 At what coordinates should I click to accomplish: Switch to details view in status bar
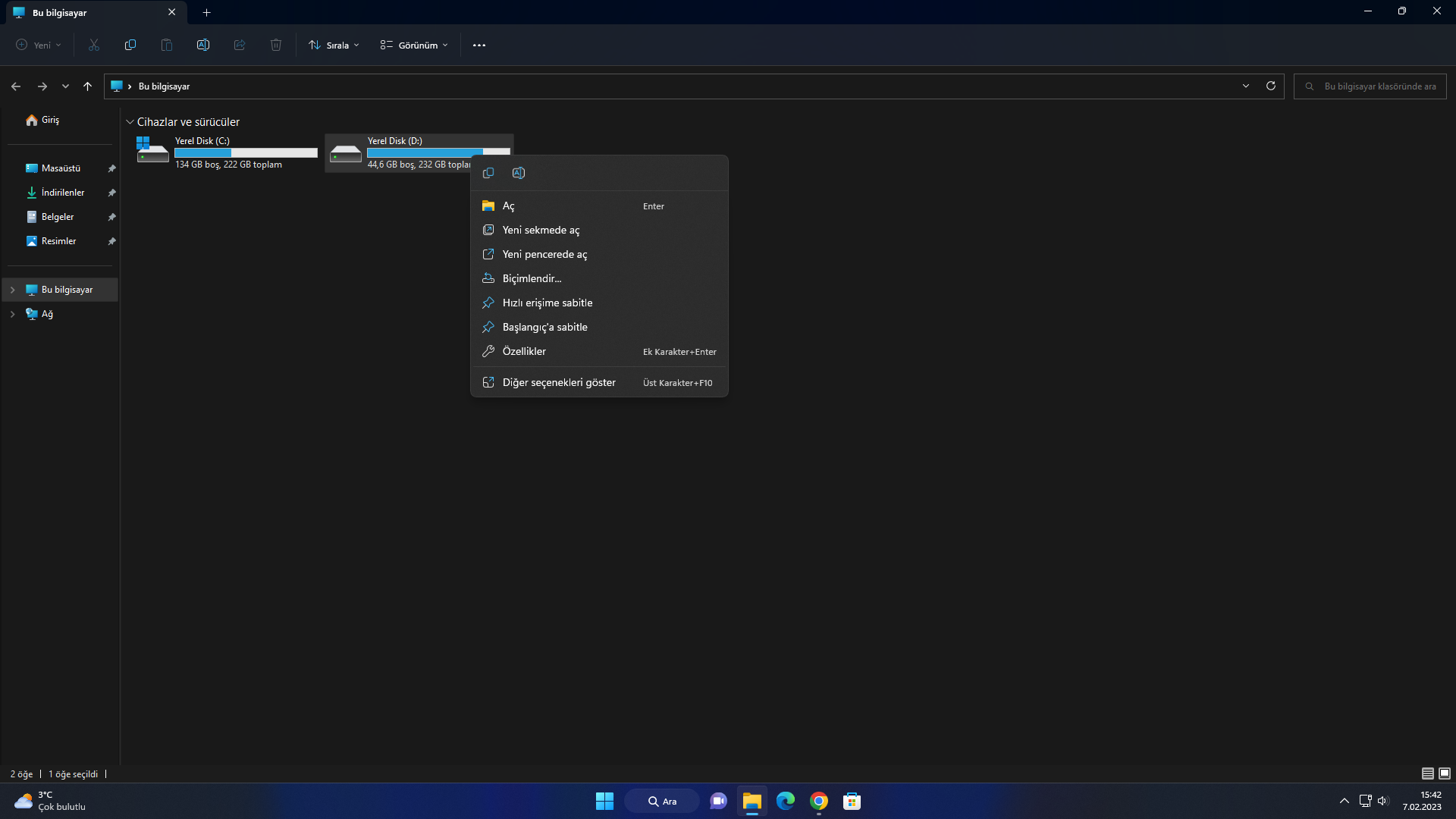[x=1428, y=773]
